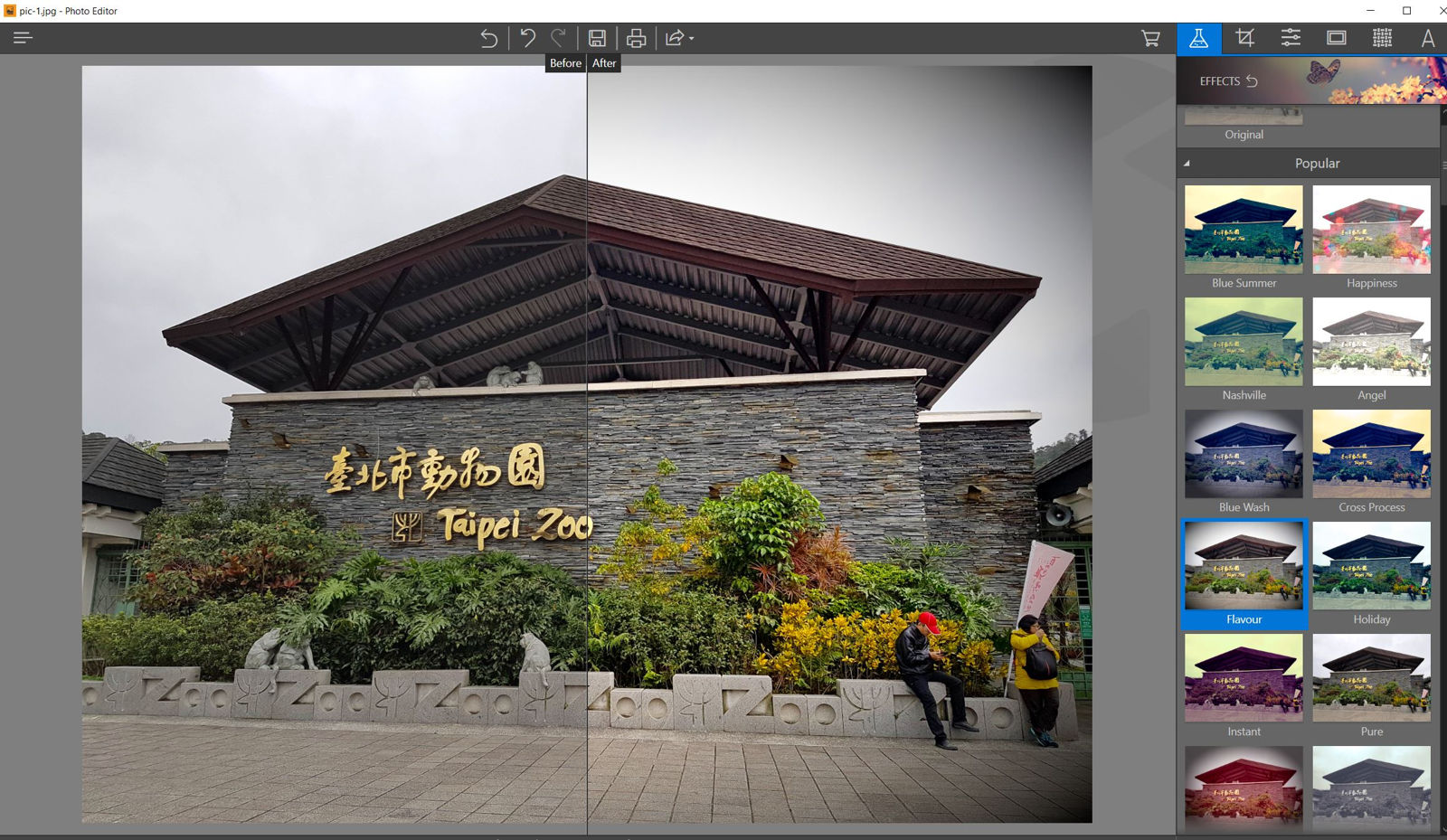Save the photo with the disk icon
Screen dimensions: 1447x840
coord(597,38)
